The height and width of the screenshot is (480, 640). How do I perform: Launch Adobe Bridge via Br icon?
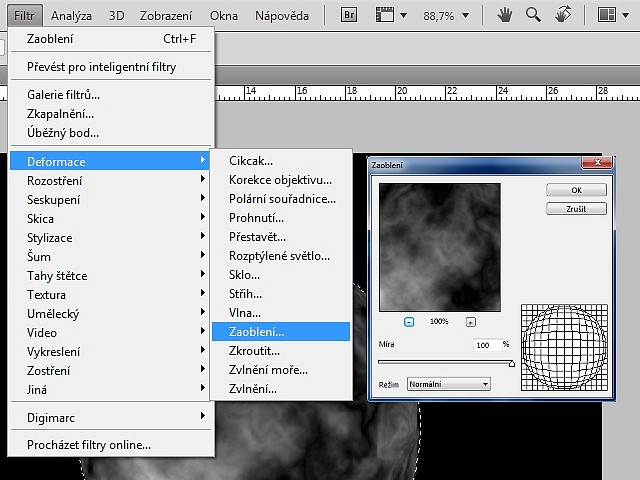pyautogui.click(x=349, y=15)
